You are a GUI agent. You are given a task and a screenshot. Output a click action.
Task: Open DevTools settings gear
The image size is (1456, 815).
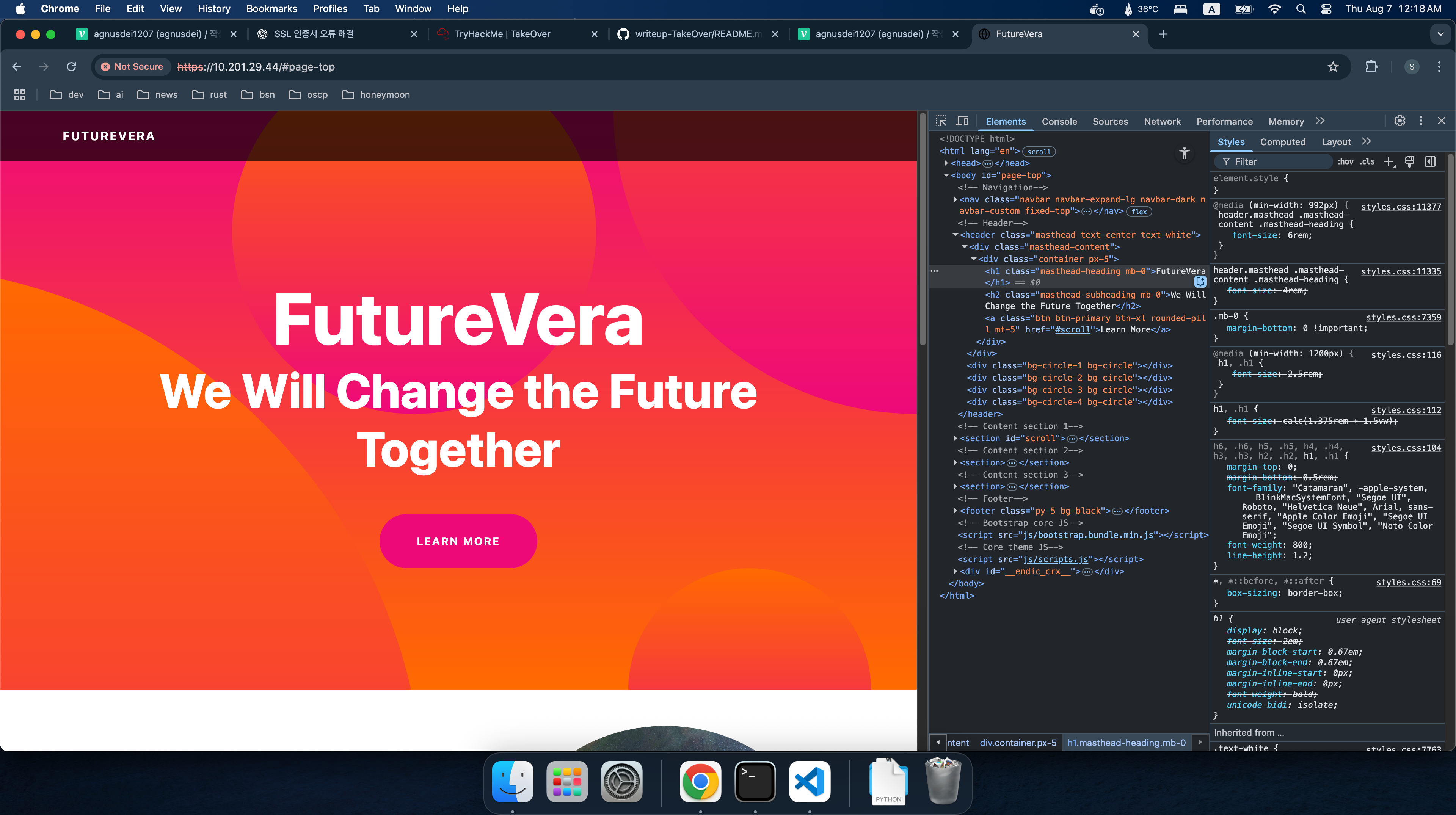pos(1400,121)
